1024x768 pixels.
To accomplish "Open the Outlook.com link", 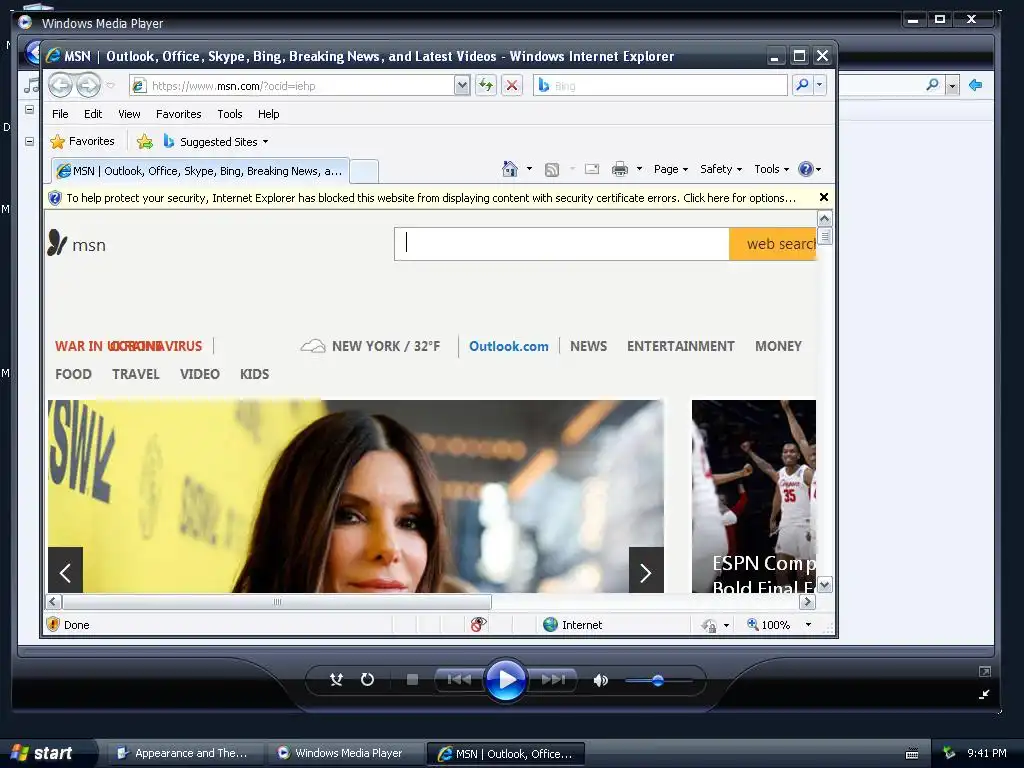I will (509, 346).
